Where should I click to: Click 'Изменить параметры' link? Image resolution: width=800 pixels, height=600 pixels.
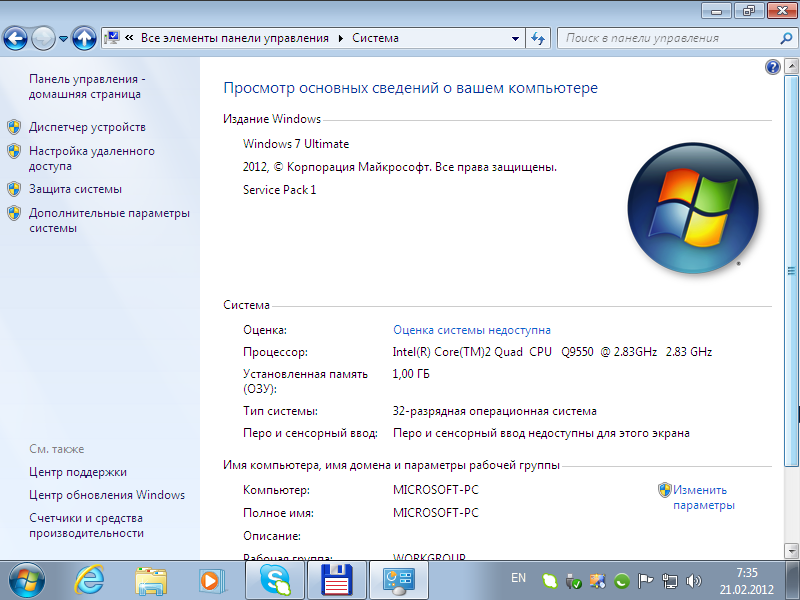click(704, 497)
